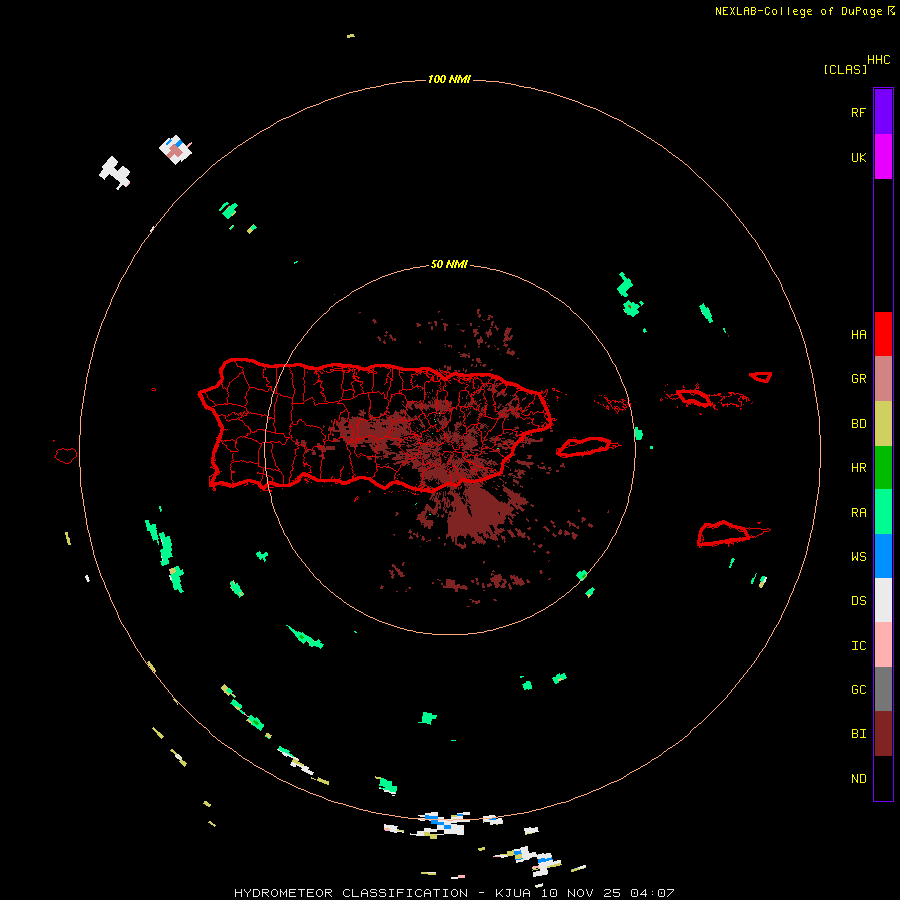
Task: Click the HR legend label
Action: click(858, 468)
